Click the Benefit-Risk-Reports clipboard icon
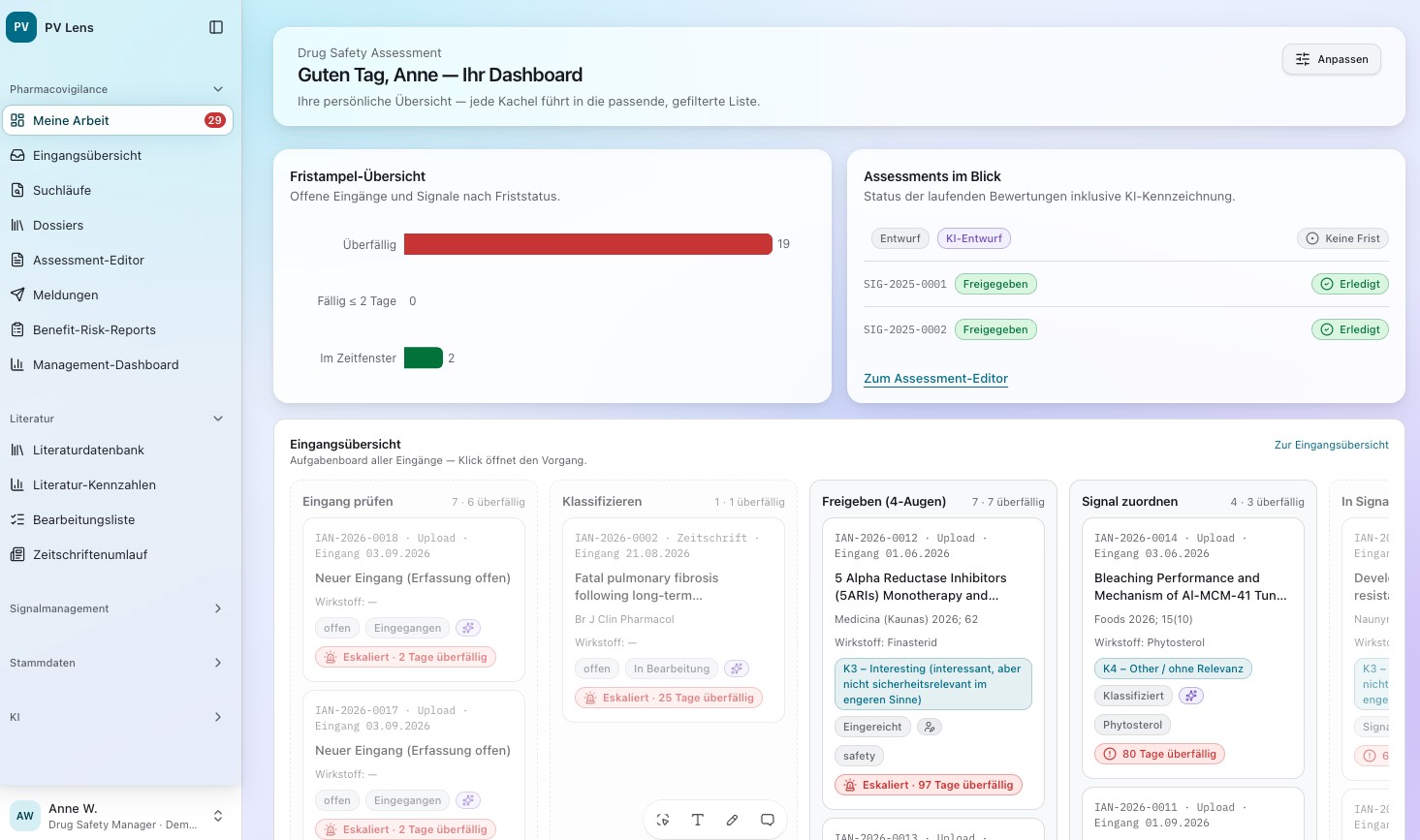 coord(17,329)
